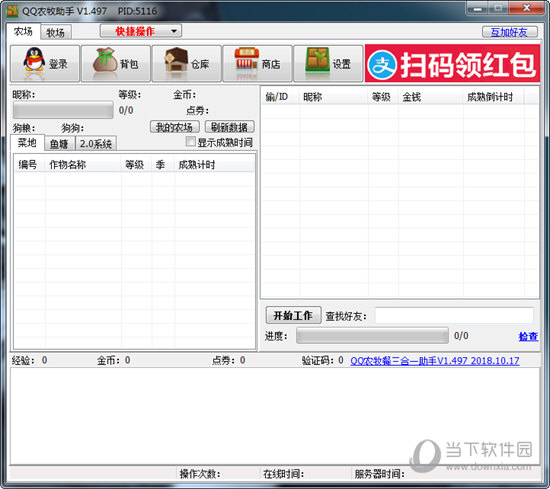Select the 鱼塘 tab

pyautogui.click(x=59, y=144)
